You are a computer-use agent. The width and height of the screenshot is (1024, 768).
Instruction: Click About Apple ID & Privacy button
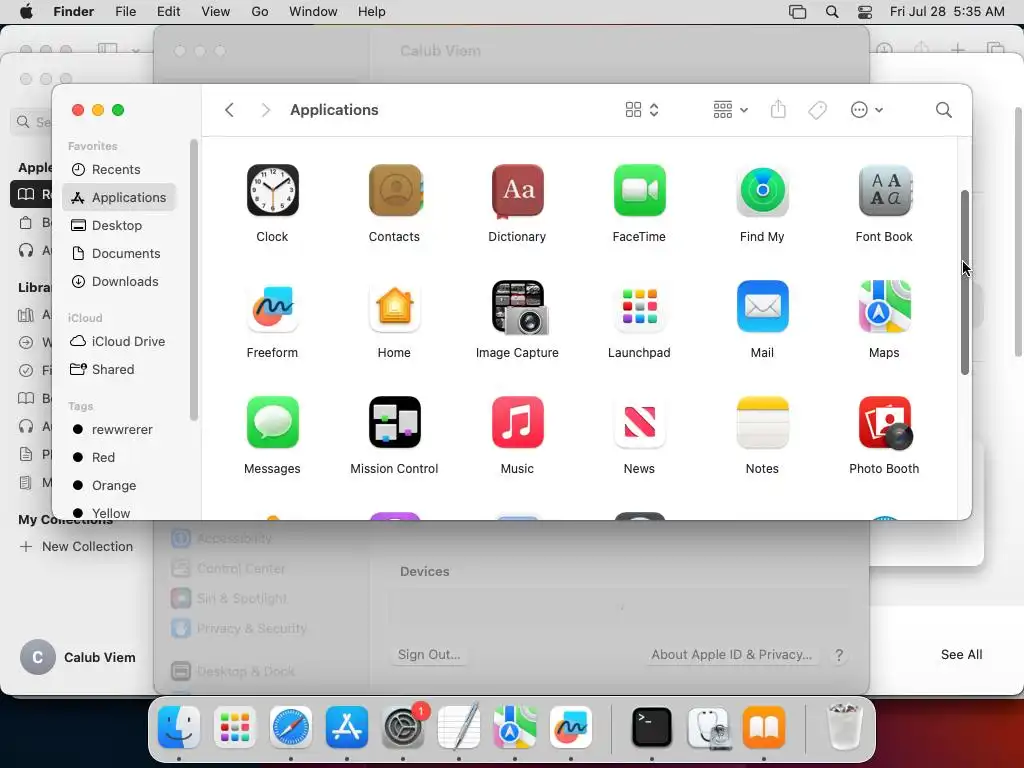coord(731,654)
